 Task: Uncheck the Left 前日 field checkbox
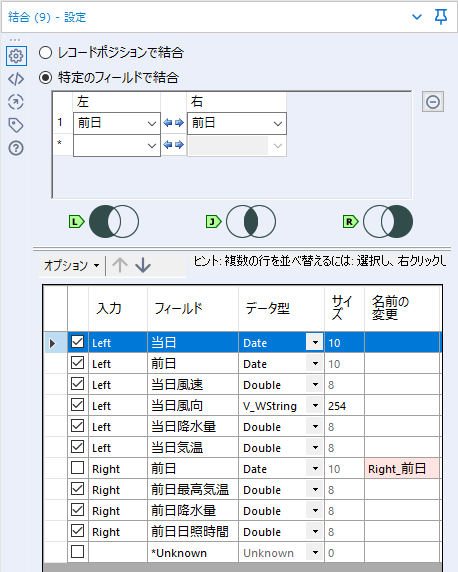[77, 363]
